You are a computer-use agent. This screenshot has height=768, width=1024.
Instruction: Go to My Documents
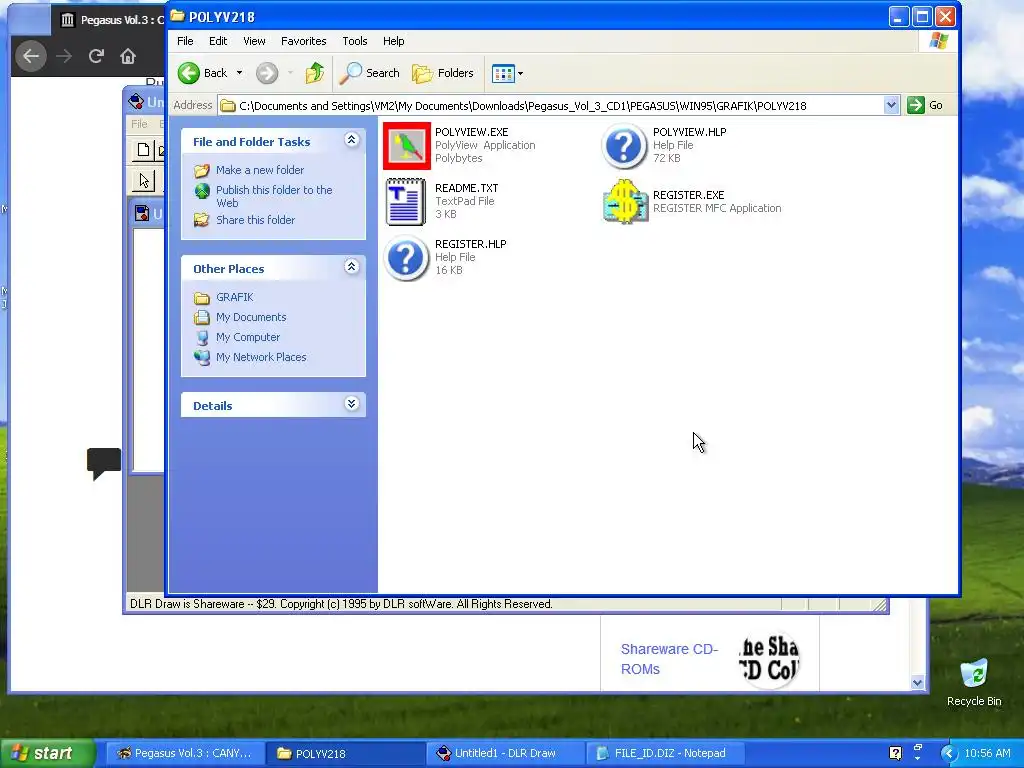[251, 317]
